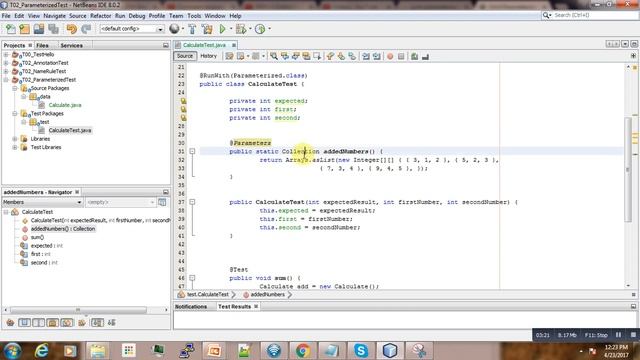Click the red Start Macro Recording icon
This screenshot has width=640, height=360.
click(x=390, y=56)
